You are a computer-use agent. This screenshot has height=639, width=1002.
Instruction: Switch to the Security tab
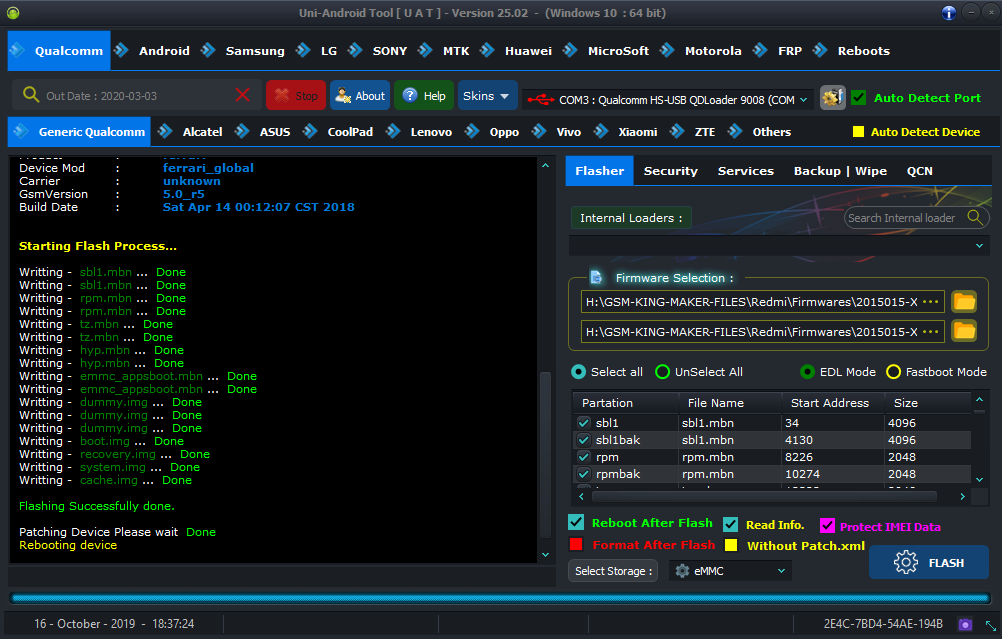click(671, 171)
